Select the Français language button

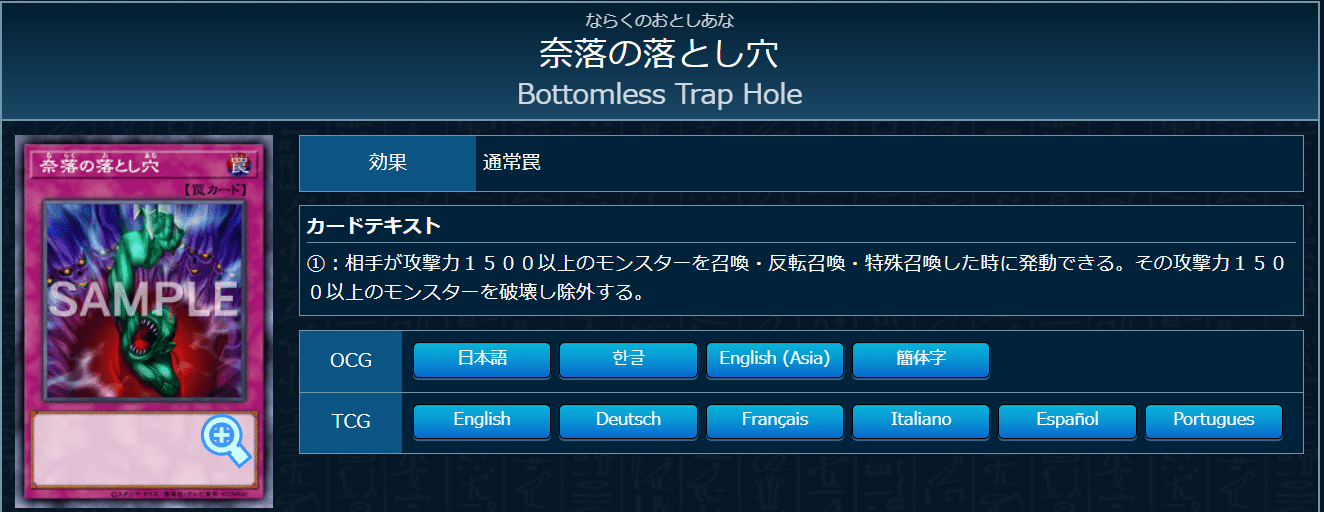point(775,421)
